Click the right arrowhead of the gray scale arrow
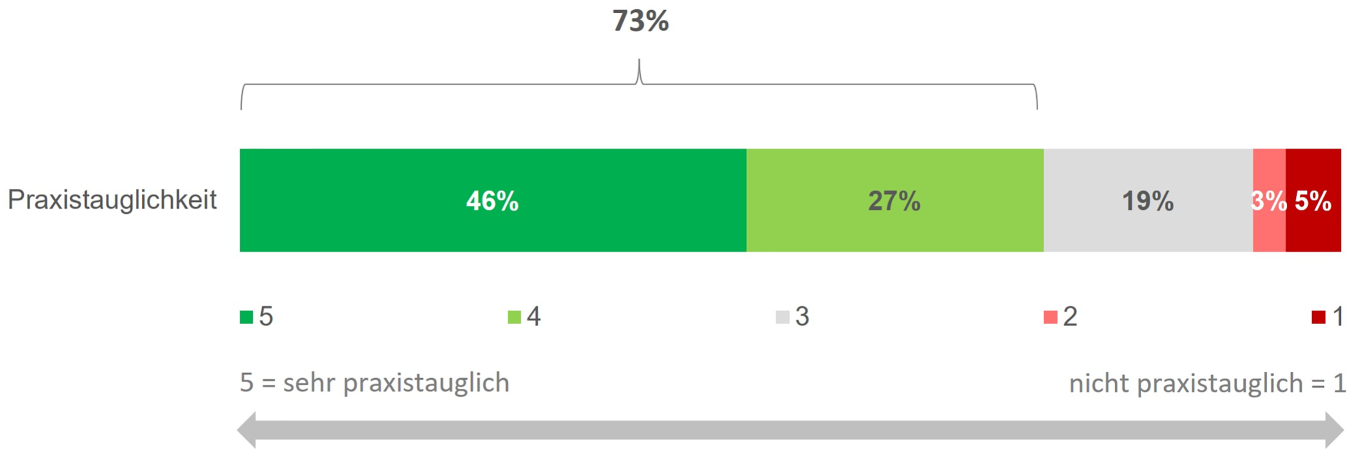The width and height of the screenshot is (1347, 449). (x=1333, y=432)
